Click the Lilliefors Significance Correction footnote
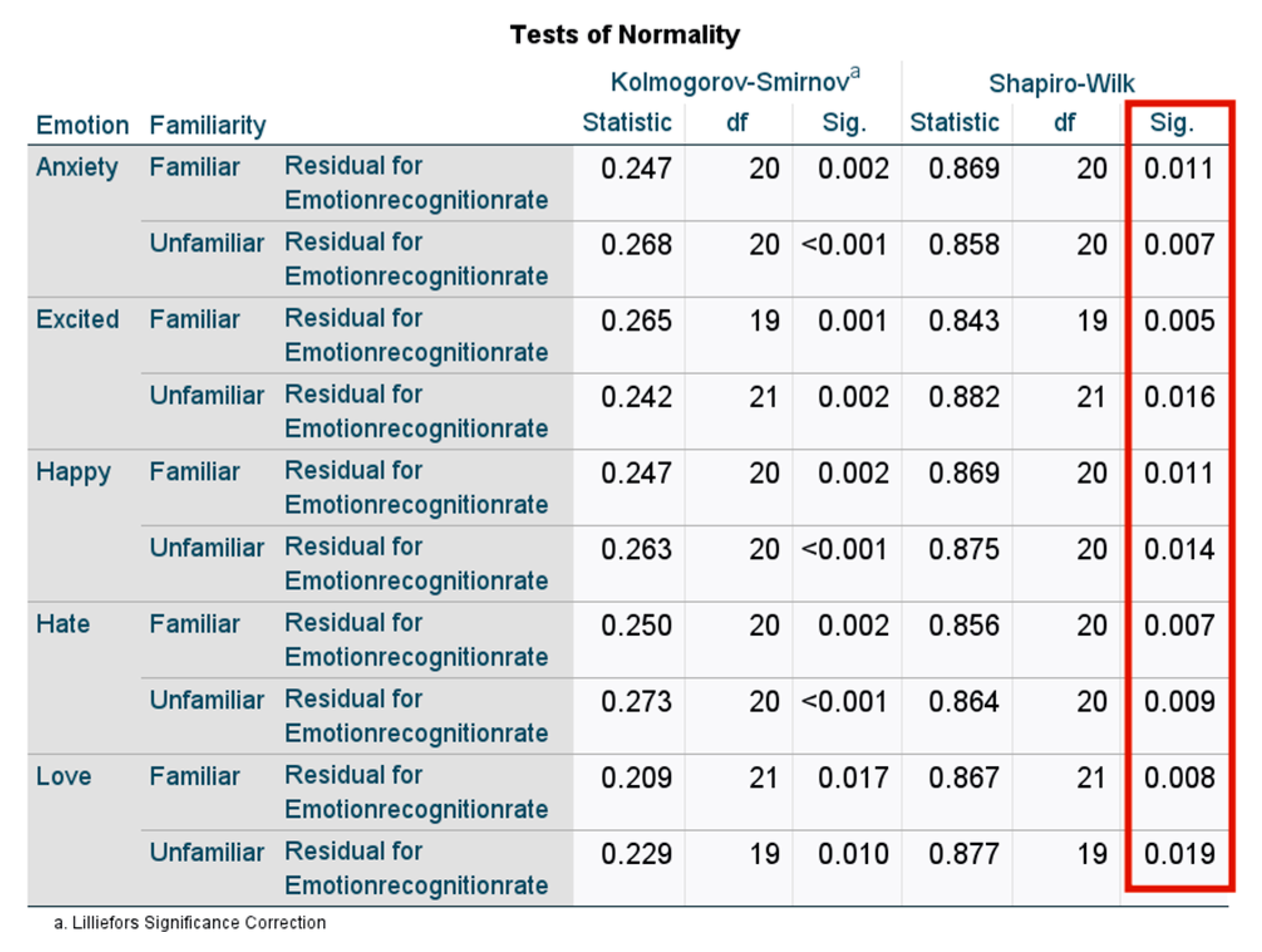 coord(190,923)
